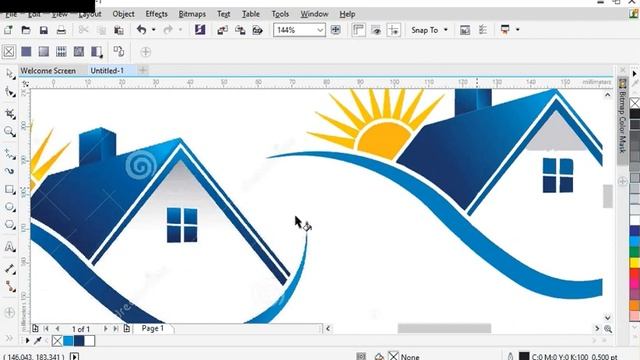This screenshot has height=360, width=640.
Task: Open the Tools menu
Action: (280, 14)
